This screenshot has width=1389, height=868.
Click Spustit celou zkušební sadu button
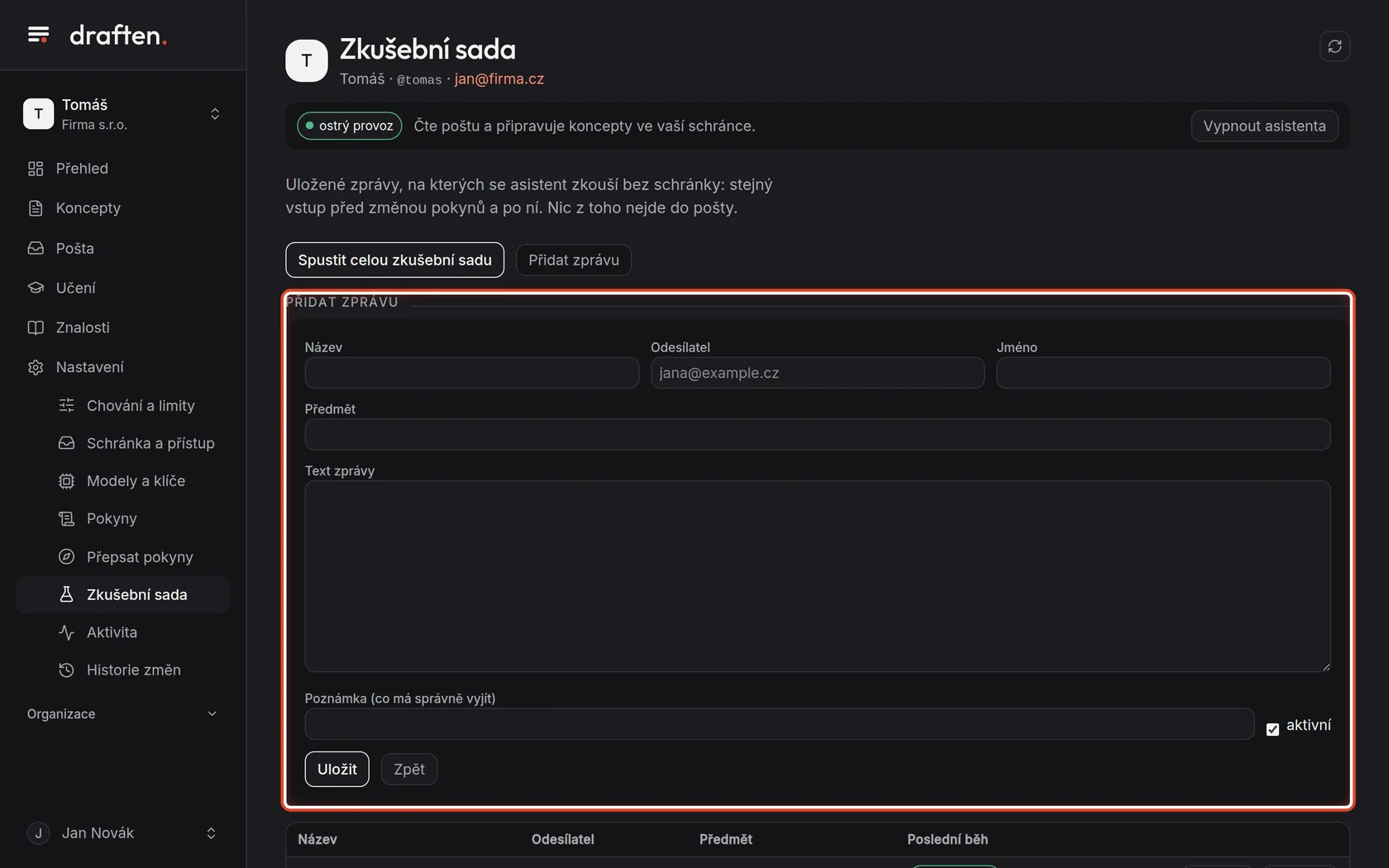point(394,260)
